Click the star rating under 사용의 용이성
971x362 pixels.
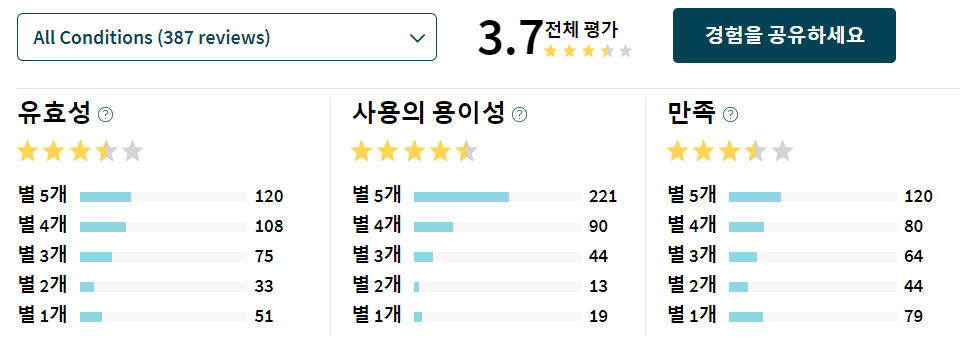[x=414, y=151]
